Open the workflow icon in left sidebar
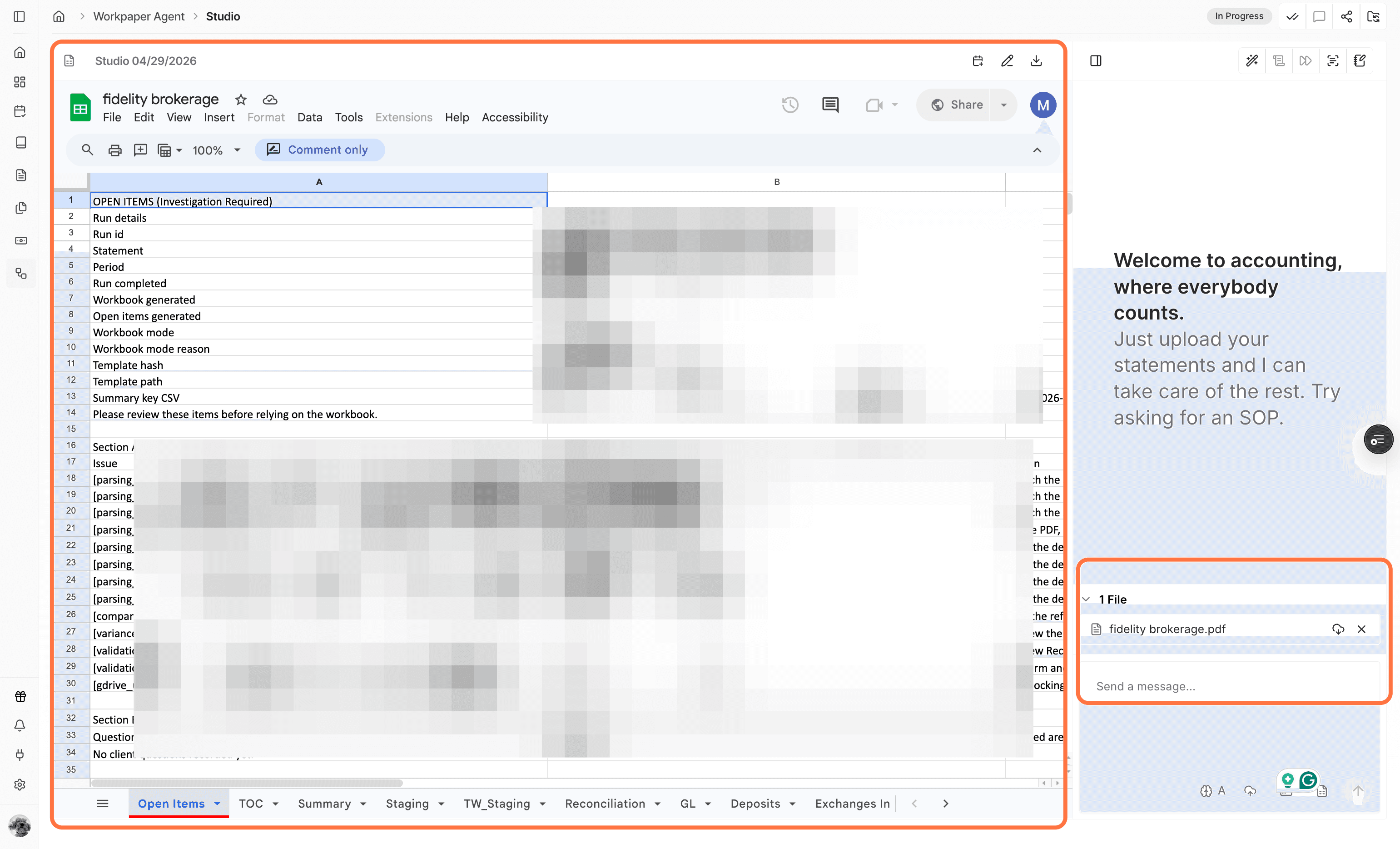Screen dimensions: 1400x849 coord(21,274)
